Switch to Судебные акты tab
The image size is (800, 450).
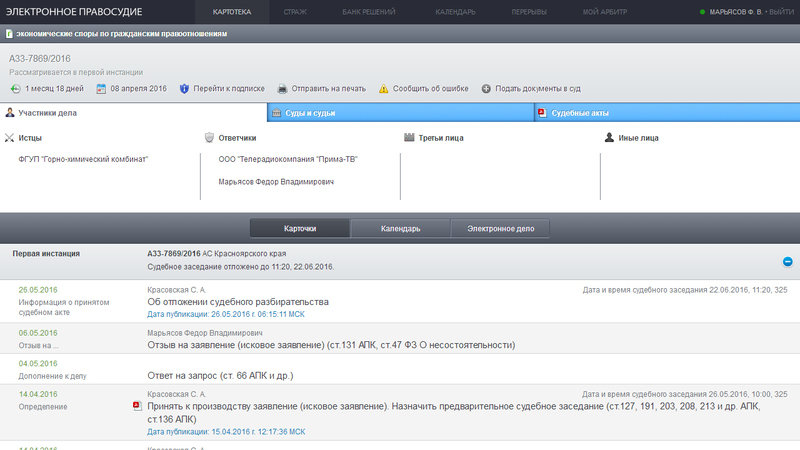[667, 113]
